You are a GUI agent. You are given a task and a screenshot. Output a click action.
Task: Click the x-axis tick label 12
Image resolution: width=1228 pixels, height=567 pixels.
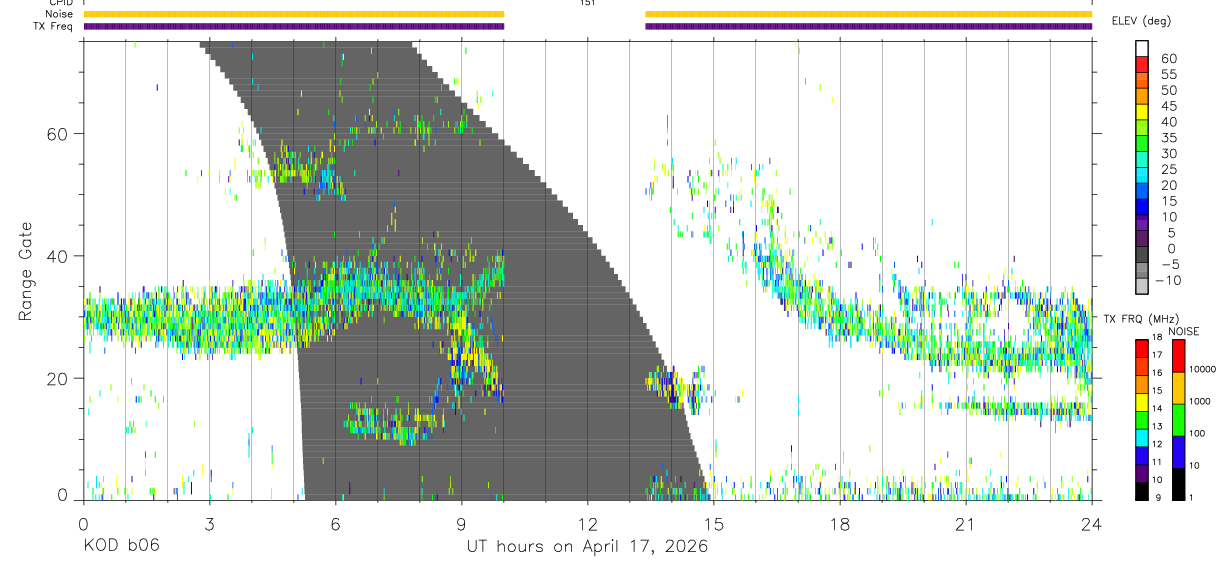pyautogui.click(x=587, y=523)
